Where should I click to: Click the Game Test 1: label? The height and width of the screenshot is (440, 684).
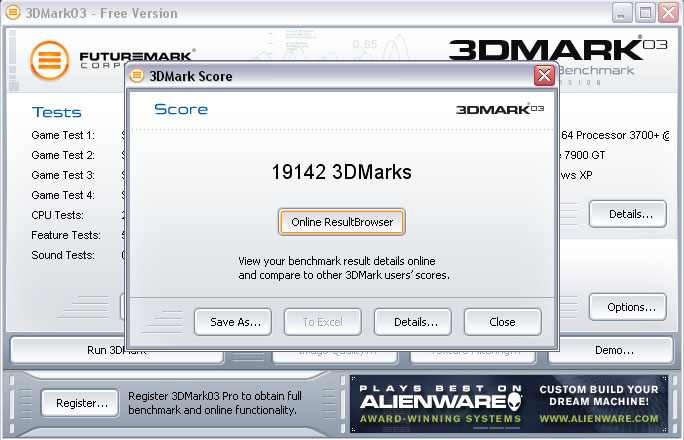[x=63, y=135]
